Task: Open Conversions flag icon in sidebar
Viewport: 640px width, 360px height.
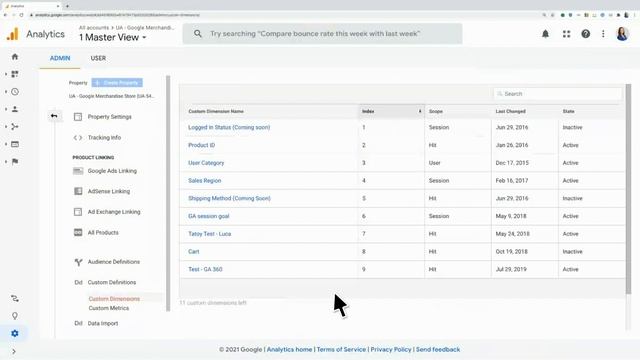Action: point(15,162)
